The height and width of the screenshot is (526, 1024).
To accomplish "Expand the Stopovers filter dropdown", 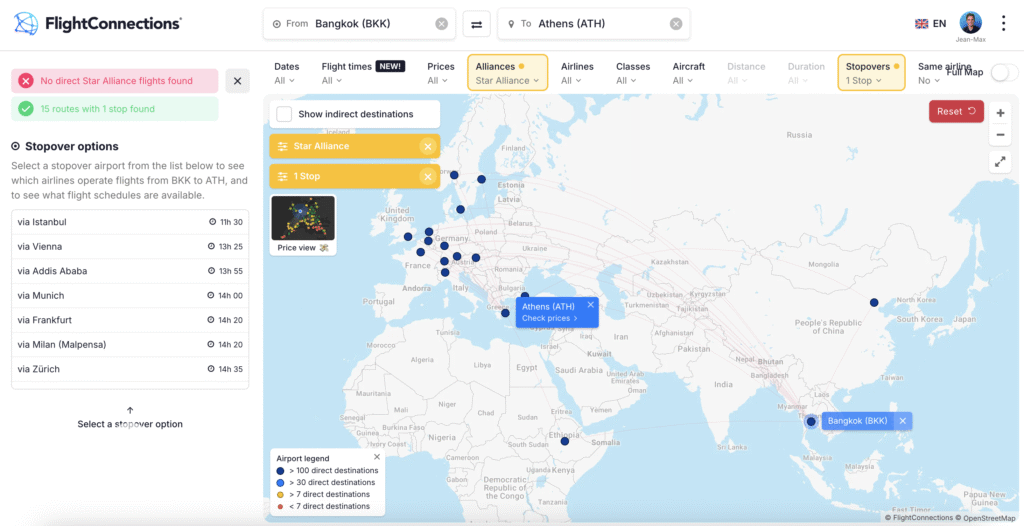I will pos(871,73).
